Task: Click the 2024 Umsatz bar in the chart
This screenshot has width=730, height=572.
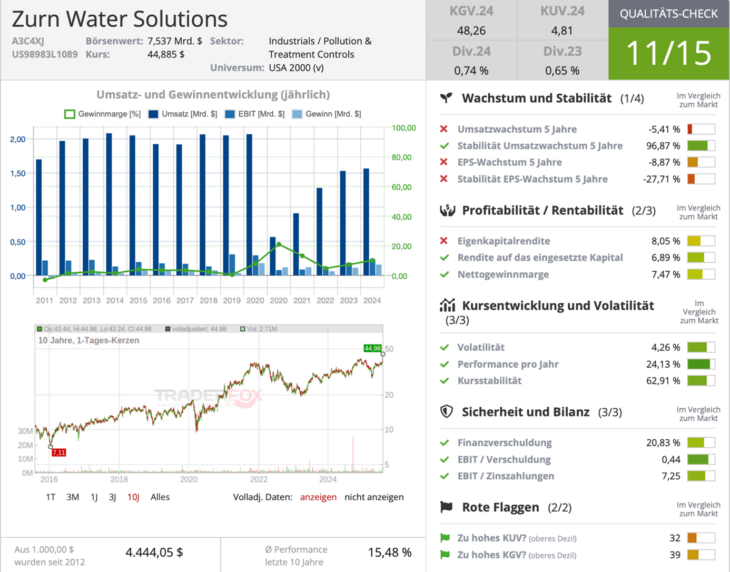Action: coord(366,222)
